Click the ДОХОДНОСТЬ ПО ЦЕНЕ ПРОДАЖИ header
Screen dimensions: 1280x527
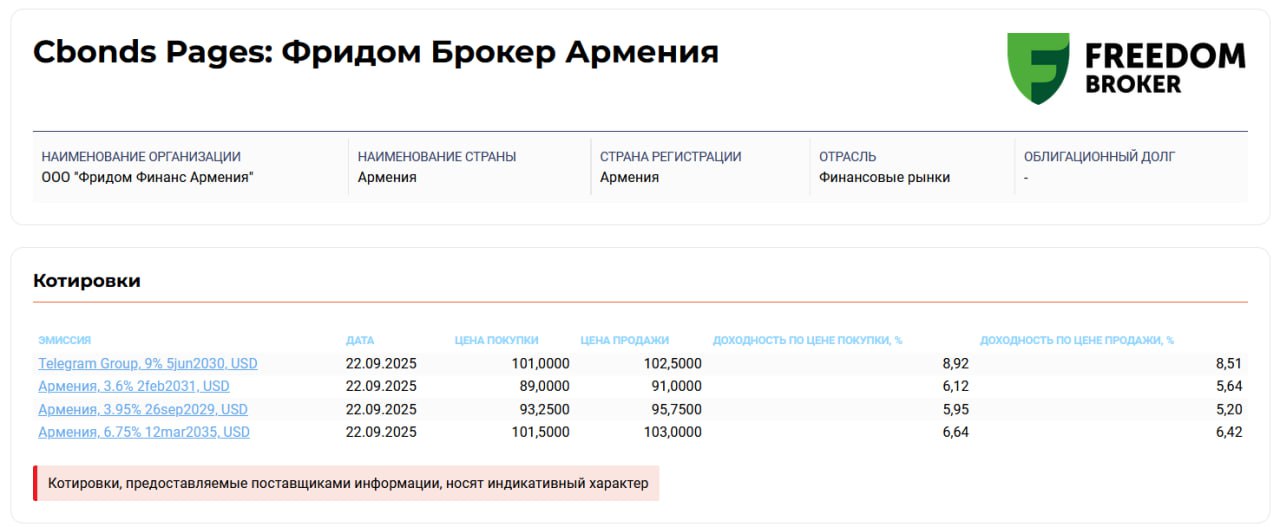point(1076,340)
